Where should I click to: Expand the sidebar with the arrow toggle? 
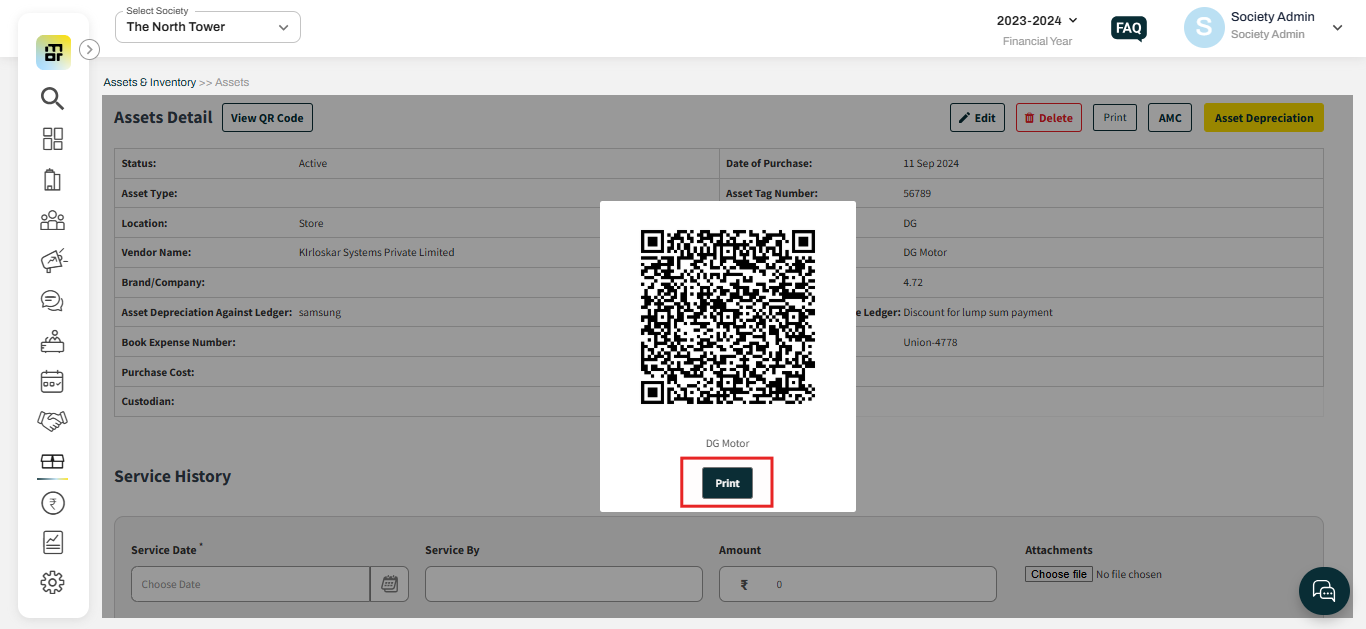pyautogui.click(x=89, y=49)
